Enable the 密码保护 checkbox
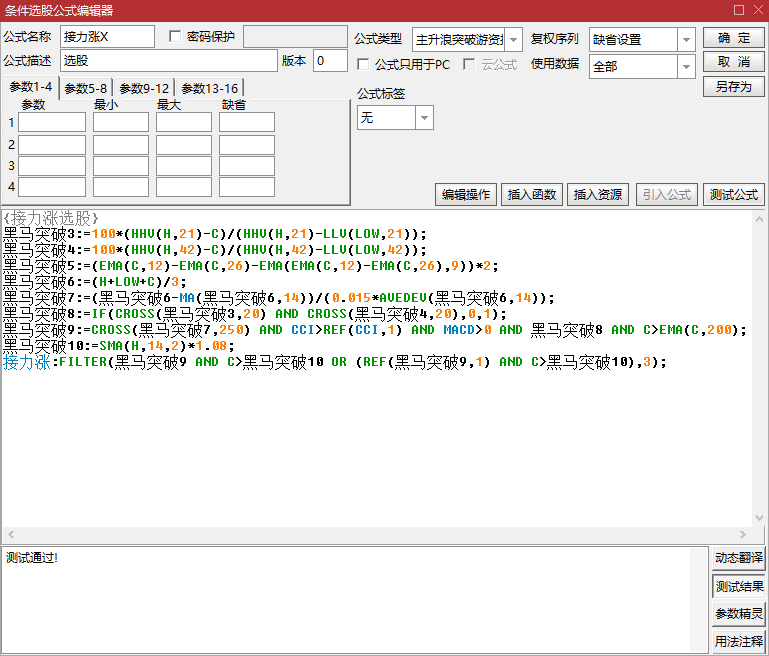The height and width of the screenshot is (656, 769). click(176, 37)
